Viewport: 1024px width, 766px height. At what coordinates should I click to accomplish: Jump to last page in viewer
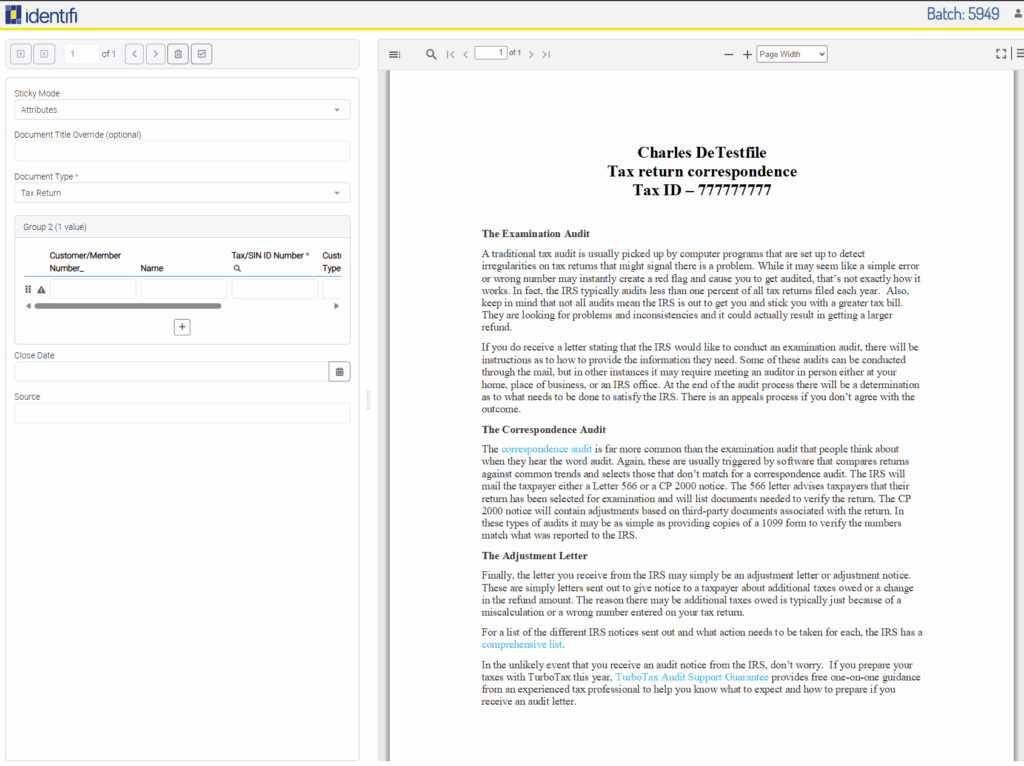(x=547, y=54)
